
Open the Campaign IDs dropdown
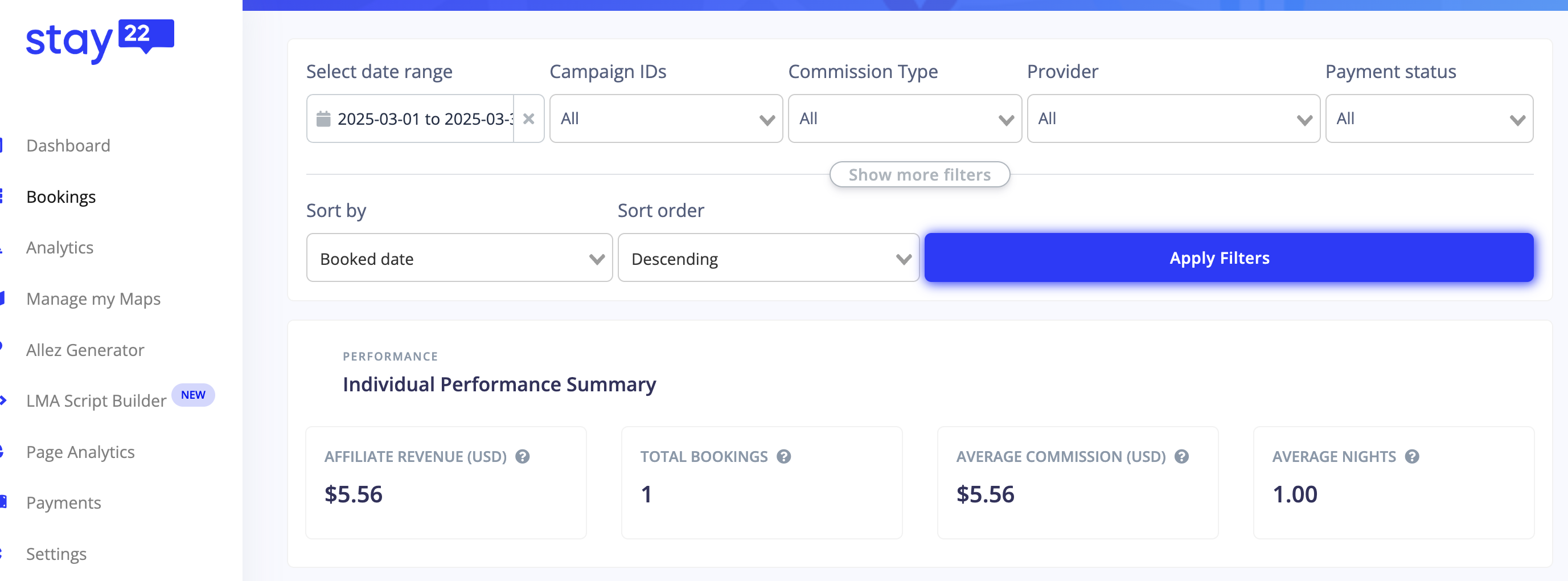click(666, 118)
